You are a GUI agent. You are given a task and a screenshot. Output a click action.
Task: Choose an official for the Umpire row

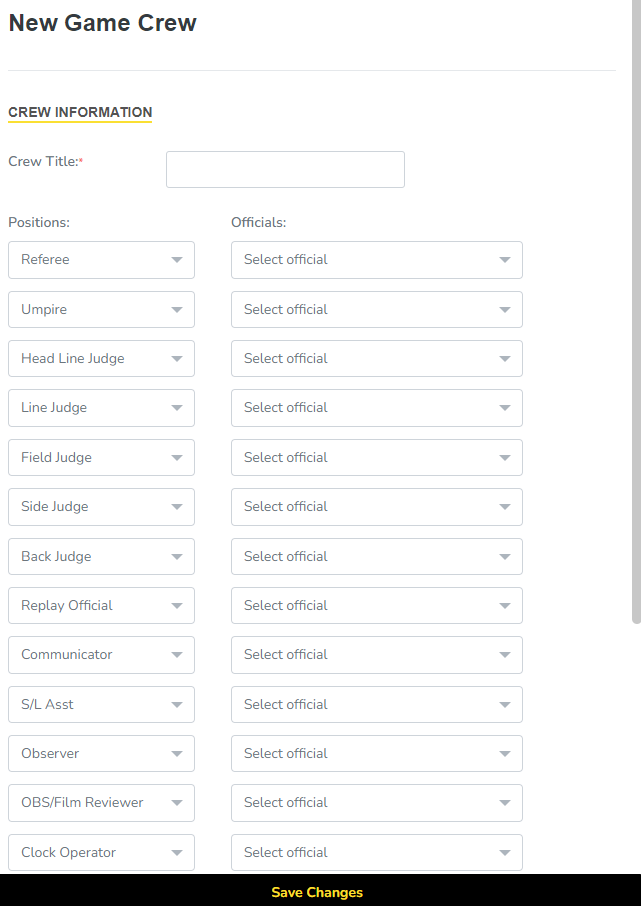tap(376, 310)
